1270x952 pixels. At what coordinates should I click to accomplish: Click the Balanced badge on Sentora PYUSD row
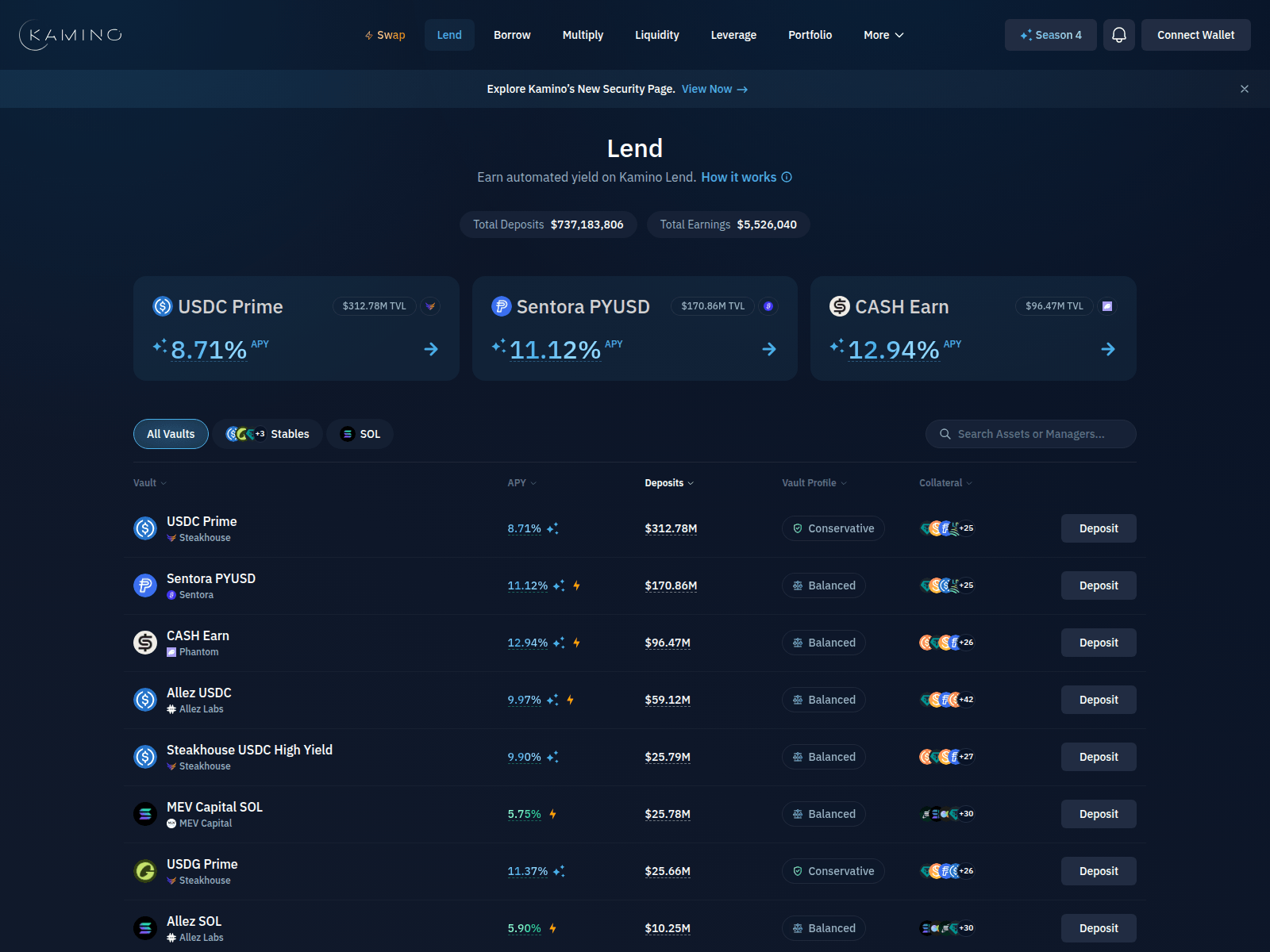click(824, 585)
